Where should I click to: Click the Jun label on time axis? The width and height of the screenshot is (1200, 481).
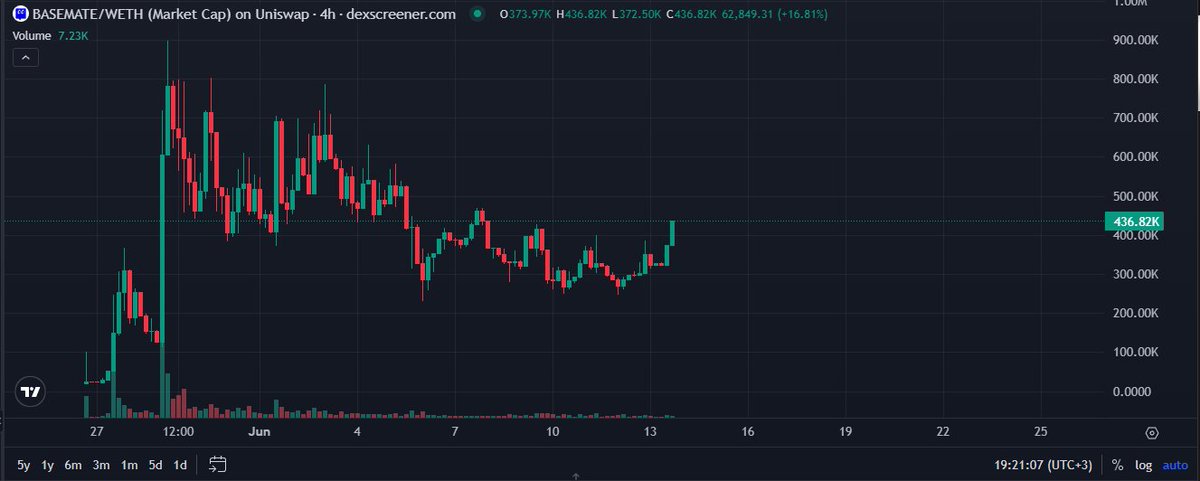coord(261,432)
